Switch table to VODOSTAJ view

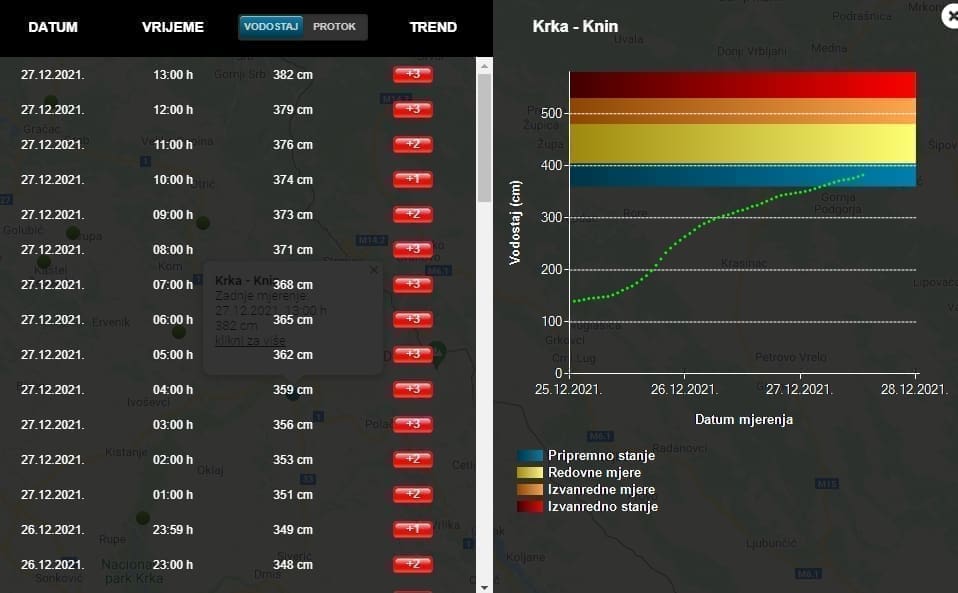coord(271,27)
